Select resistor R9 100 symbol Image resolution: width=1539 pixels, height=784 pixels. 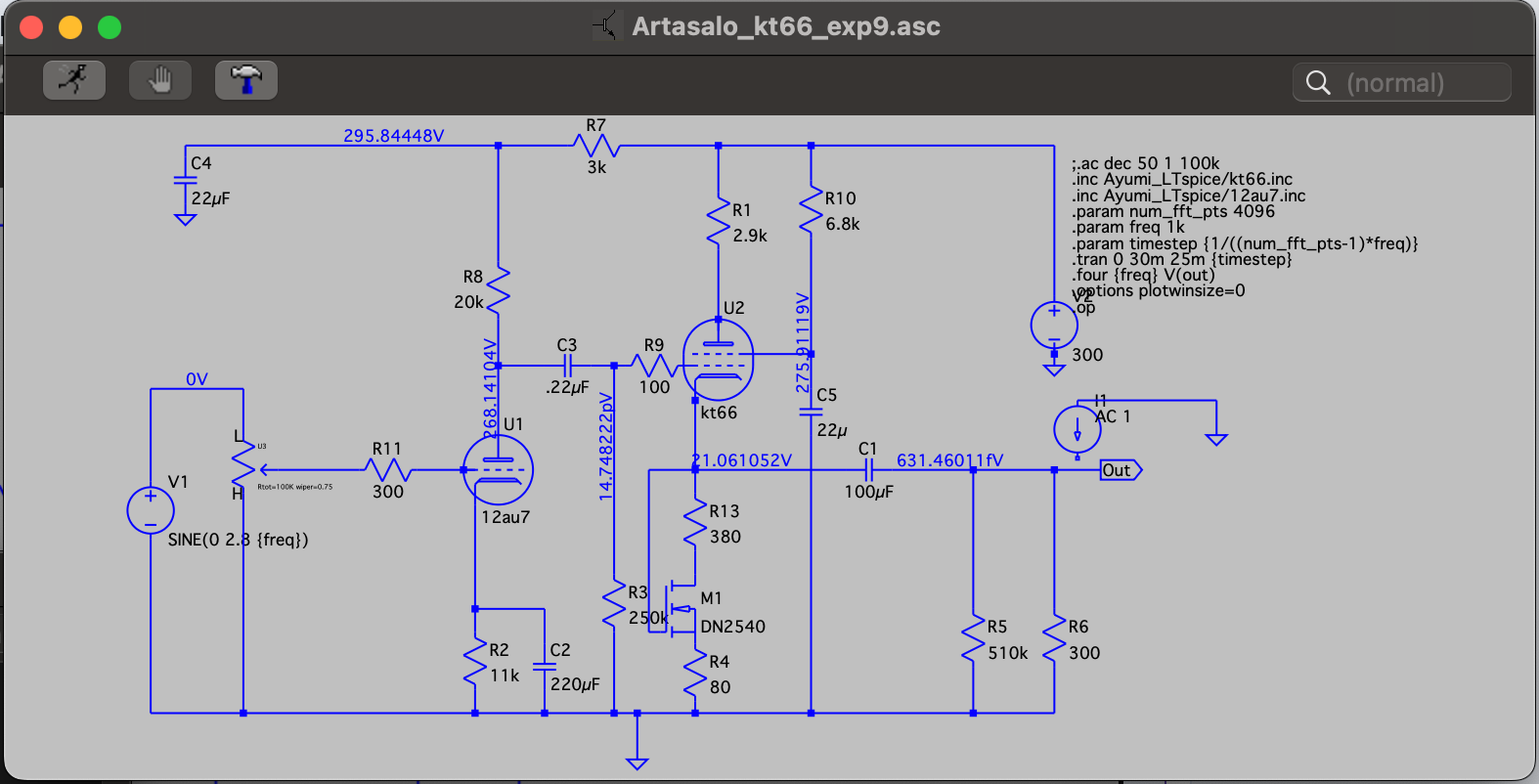[654, 366]
